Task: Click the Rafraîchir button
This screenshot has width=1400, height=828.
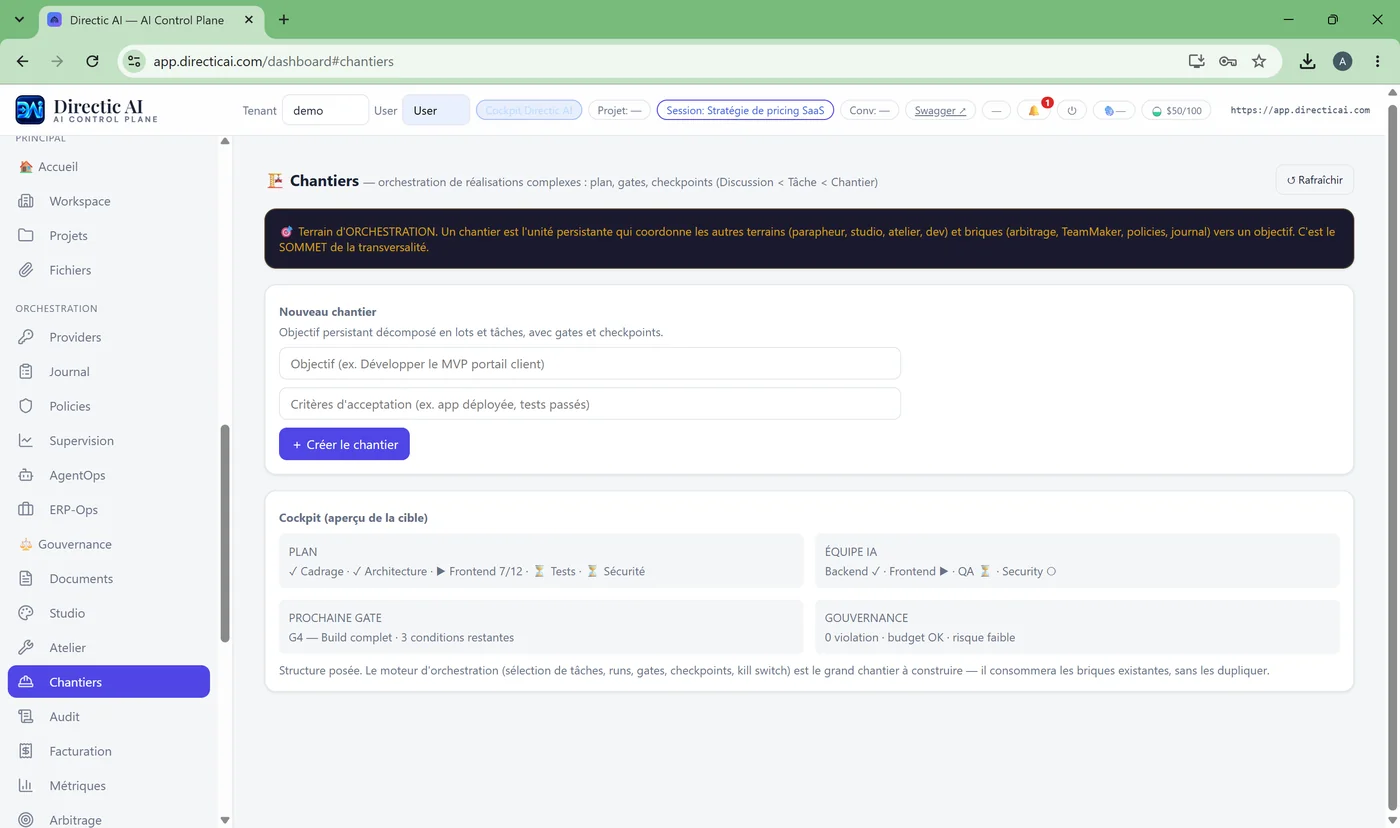Action: [1315, 180]
